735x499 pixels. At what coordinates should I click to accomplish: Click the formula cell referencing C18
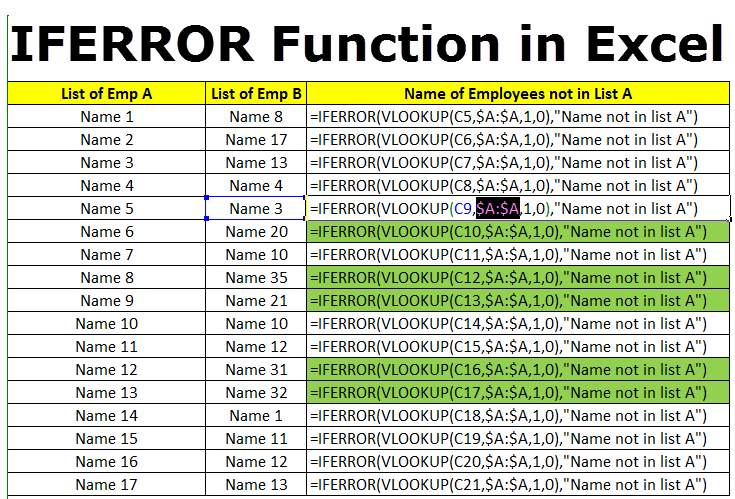click(518, 415)
